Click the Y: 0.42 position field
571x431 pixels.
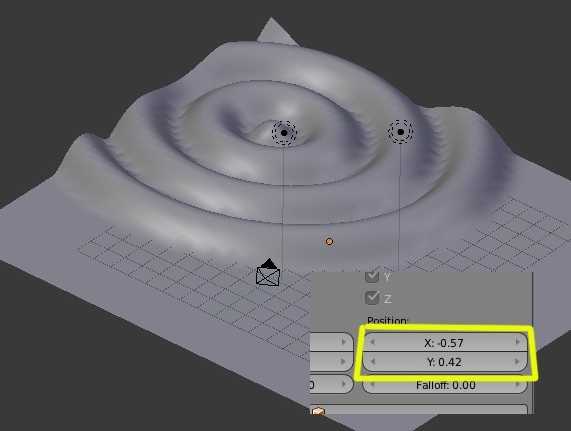pos(445,362)
